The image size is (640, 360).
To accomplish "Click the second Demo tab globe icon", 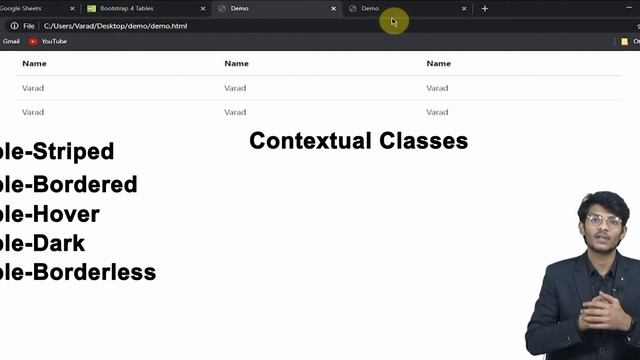I will tap(353, 9).
